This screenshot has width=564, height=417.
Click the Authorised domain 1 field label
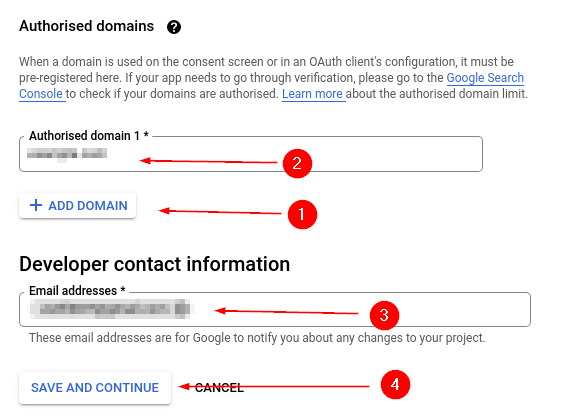point(89,136)
